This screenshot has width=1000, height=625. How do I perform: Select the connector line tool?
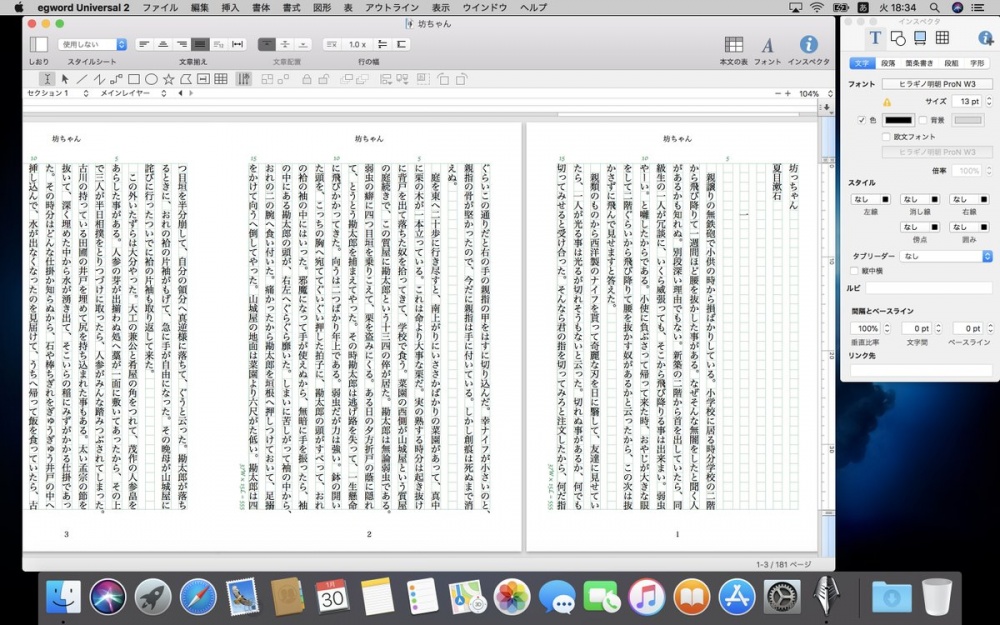pyautogui.click(x=116, y=79)
